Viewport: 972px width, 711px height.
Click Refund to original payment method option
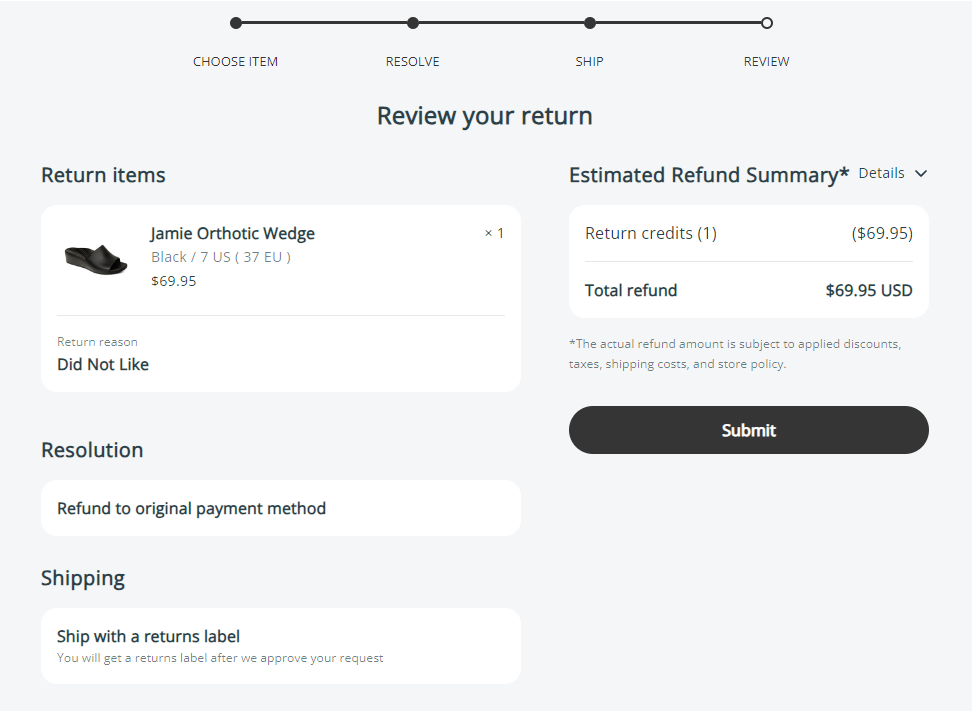(x=192, y=508)
